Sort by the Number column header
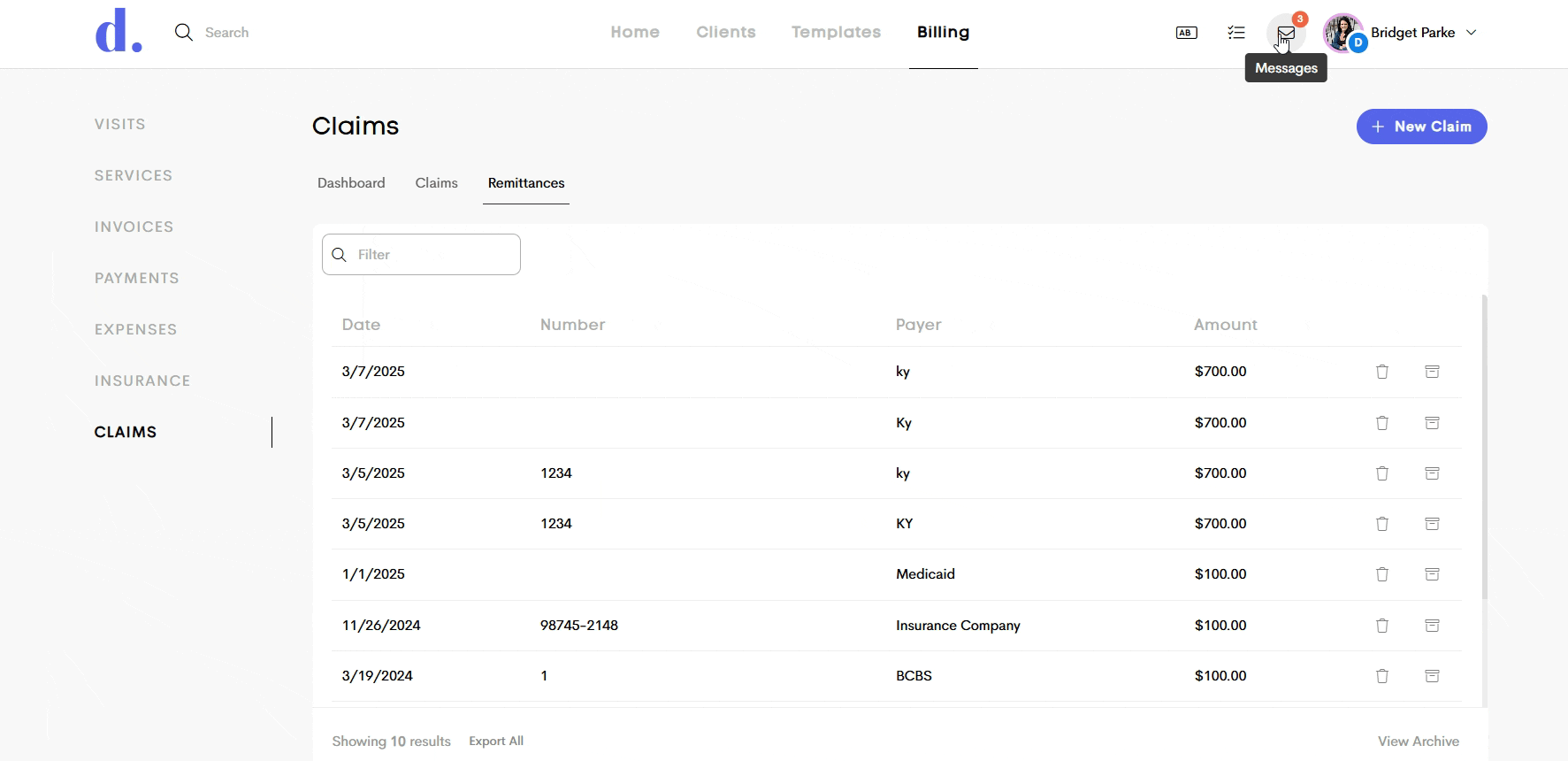This screenshot has width=1568, height=761. 573,325
